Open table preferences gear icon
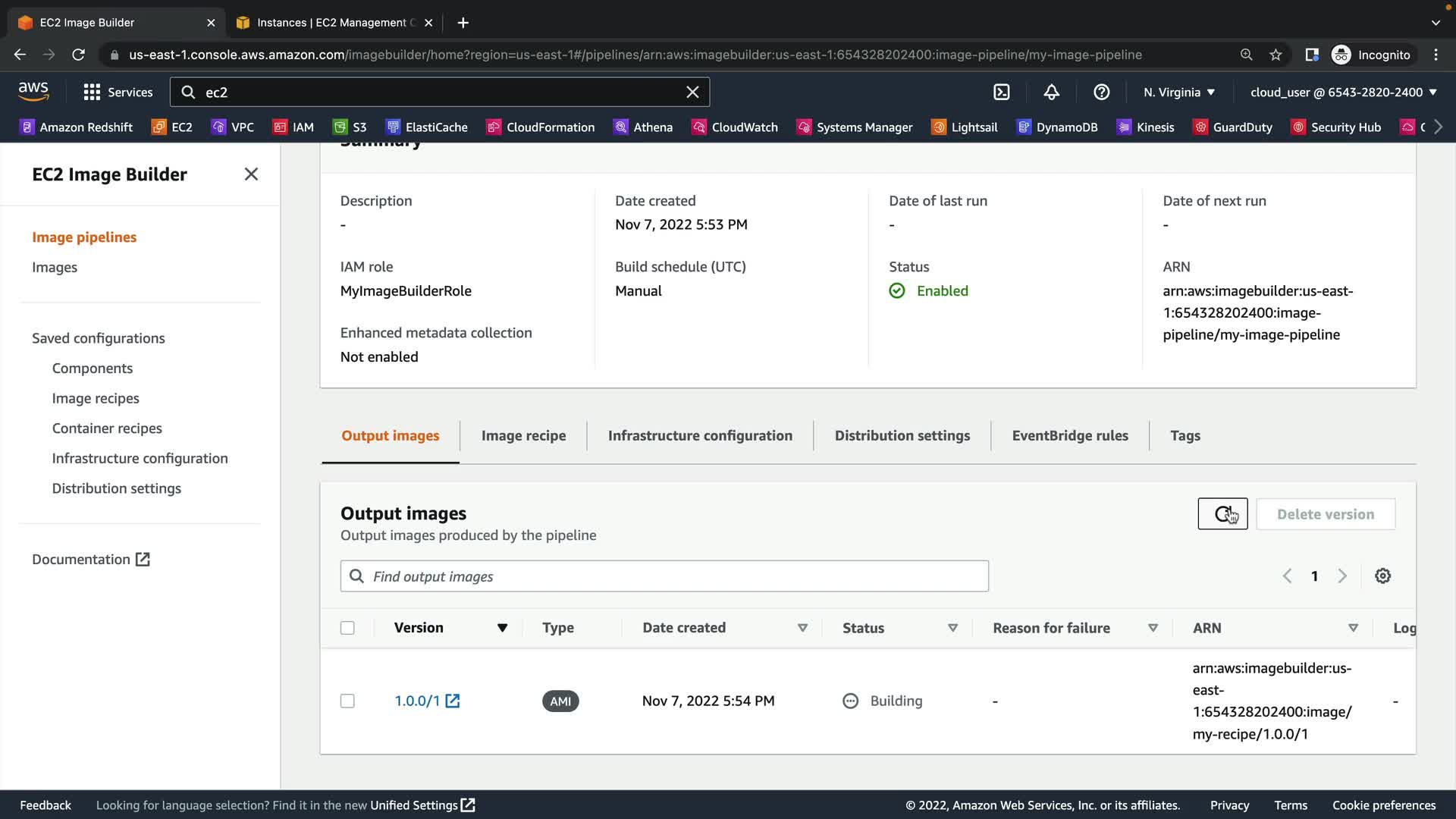The height and width of the screenshot is (819, 1456). (1382, 576)
